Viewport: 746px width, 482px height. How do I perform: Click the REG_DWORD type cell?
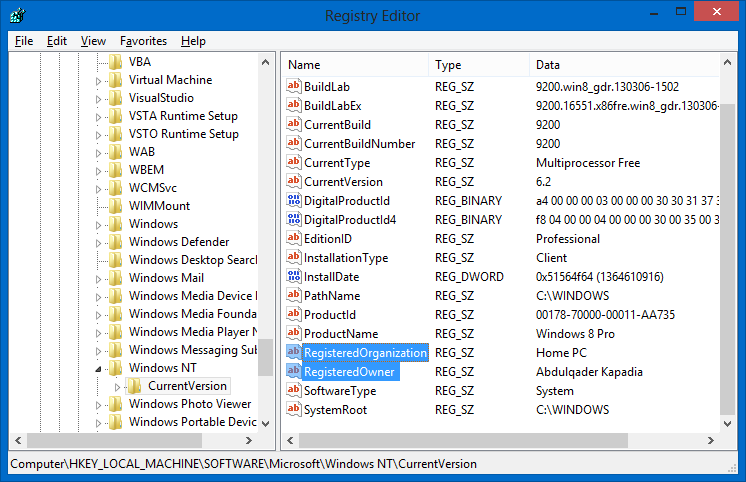point(469,276)
